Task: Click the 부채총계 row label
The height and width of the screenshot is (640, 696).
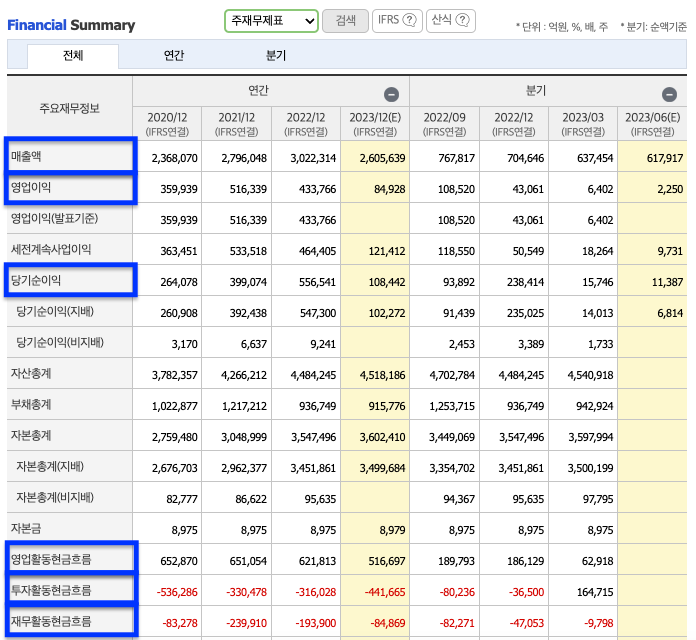Action: (x=31, y=405)
